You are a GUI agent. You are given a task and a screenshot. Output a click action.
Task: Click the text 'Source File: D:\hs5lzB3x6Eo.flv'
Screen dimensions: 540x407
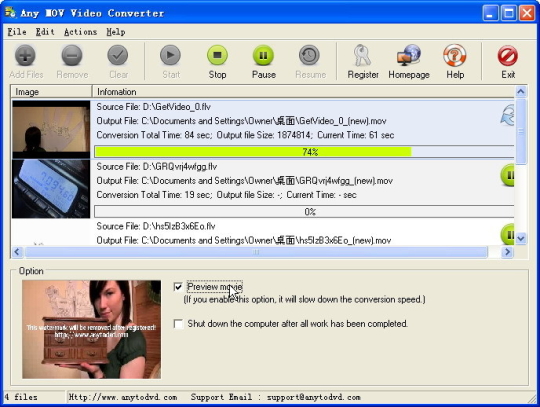pos(156,226)
